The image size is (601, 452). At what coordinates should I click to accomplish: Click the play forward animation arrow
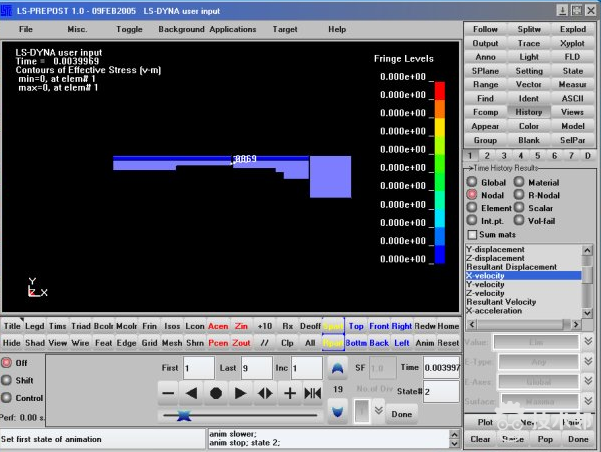click(x=240, y=393)
